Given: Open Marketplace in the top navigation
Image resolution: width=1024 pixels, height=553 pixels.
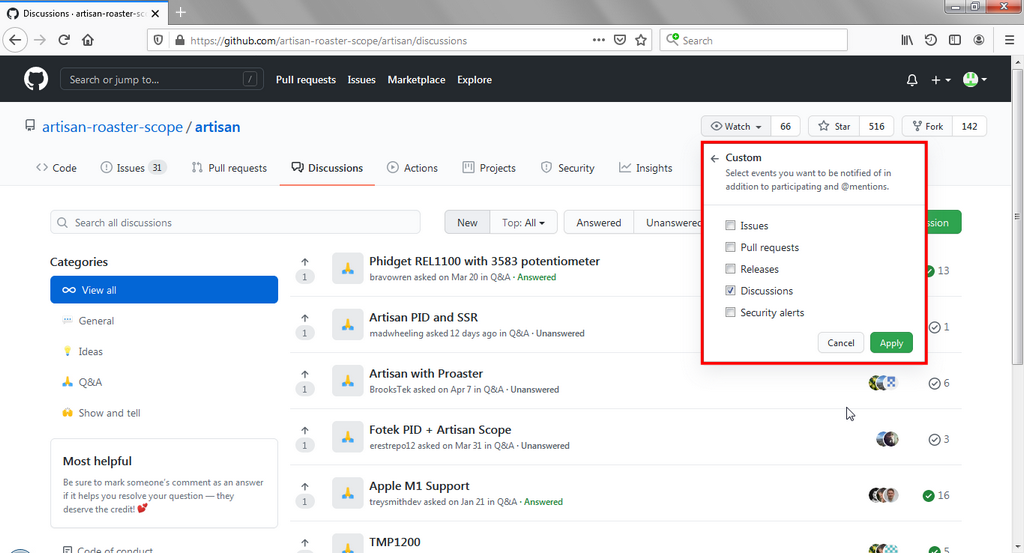Looking at the screenshot, I should [x=416, y=80].
